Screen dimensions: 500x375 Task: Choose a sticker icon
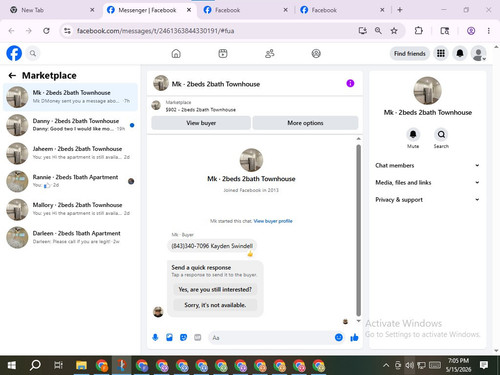(183, 338)
